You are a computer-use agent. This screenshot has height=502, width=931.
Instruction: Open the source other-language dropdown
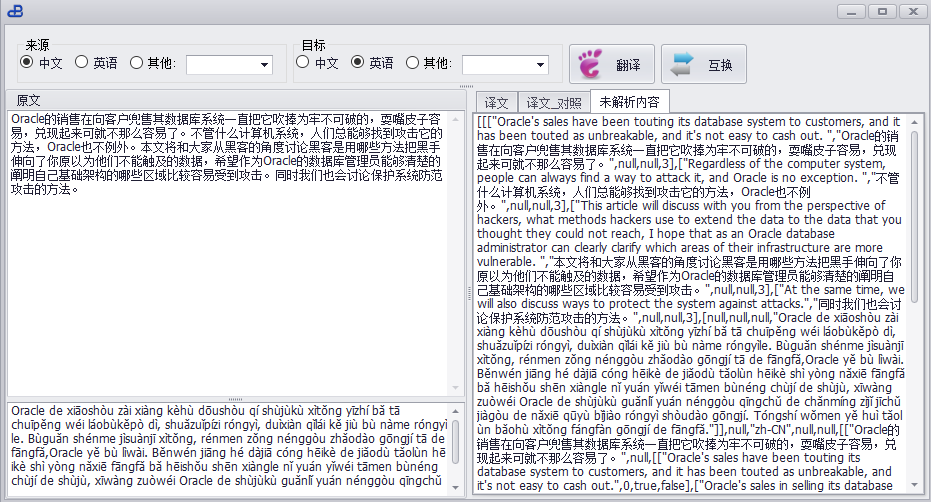(x=264, y=65)
